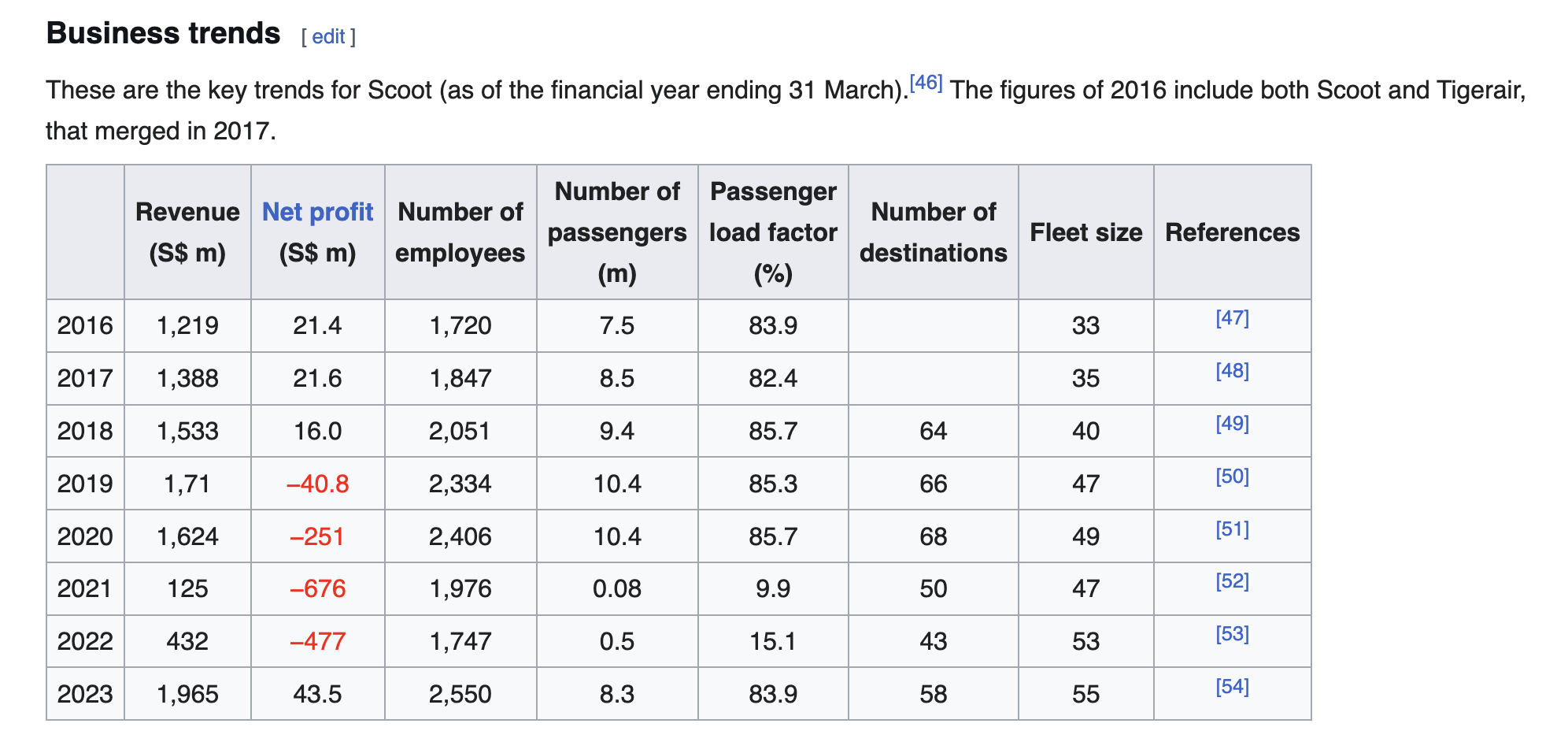The height and width of the screenshot is (753, 1568).
Task: Click the Fleet size column header
Action: tap(1085, 232)
